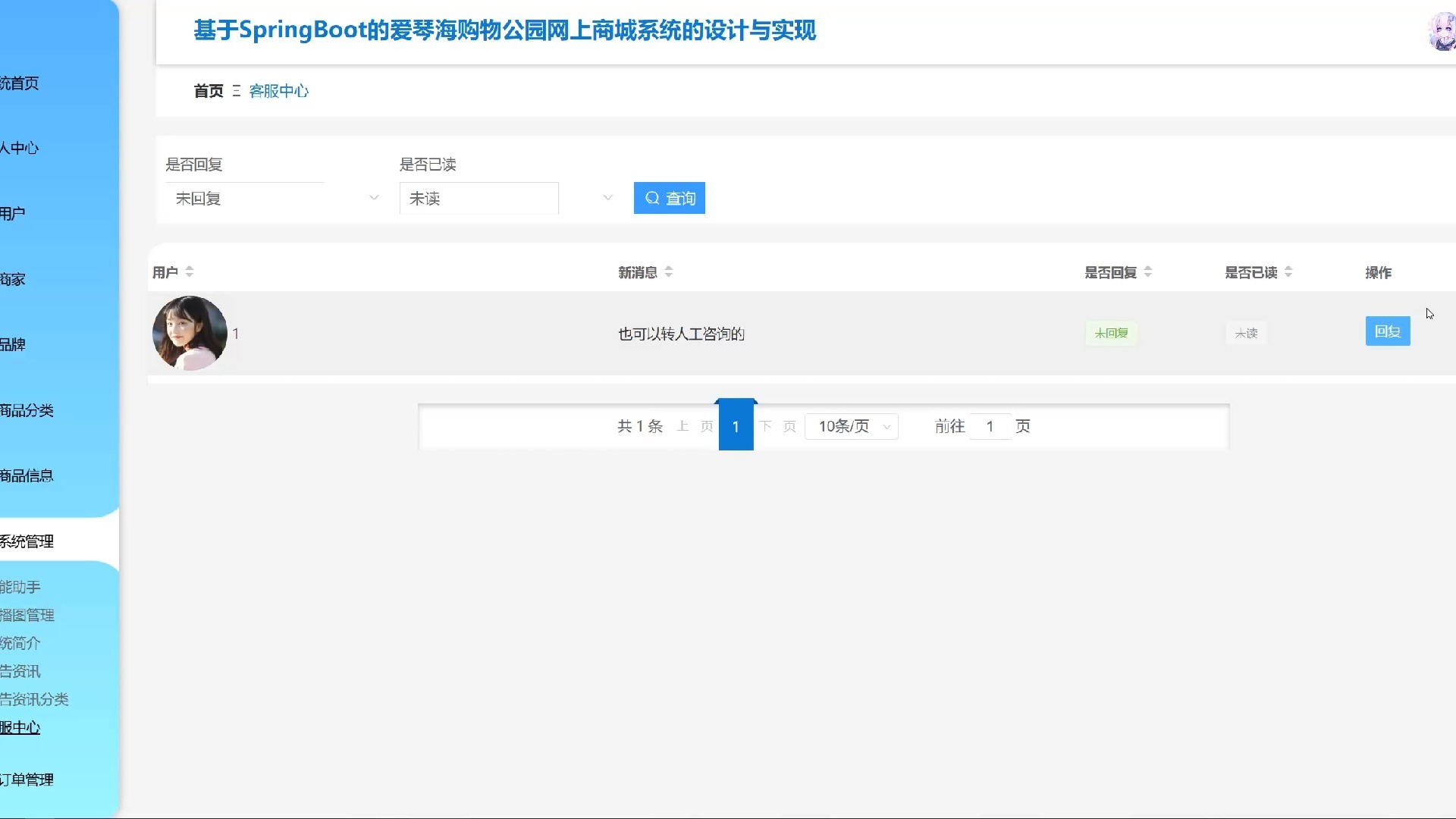Image resolution: width=1456 pixels, height=819 pixels.
Task: Click the page title about SpringBoot 商城系统
Action: [x=504, y=30]
